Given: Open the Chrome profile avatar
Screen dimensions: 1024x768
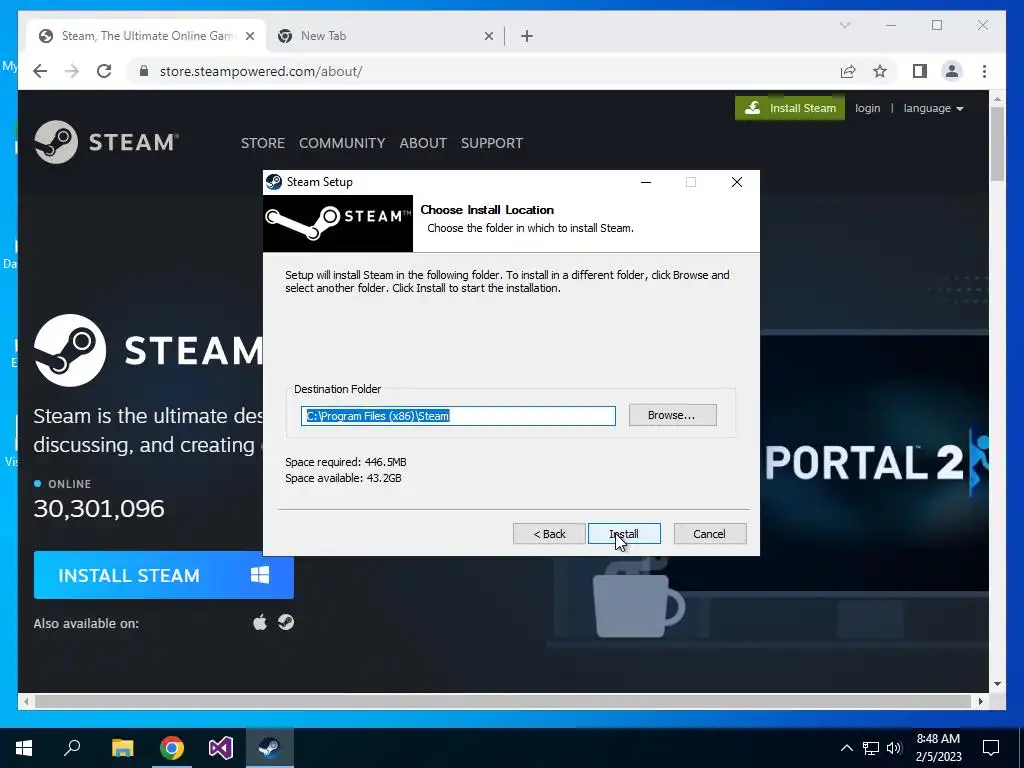Looking at the screenshot, I should (x=952, y=71).
